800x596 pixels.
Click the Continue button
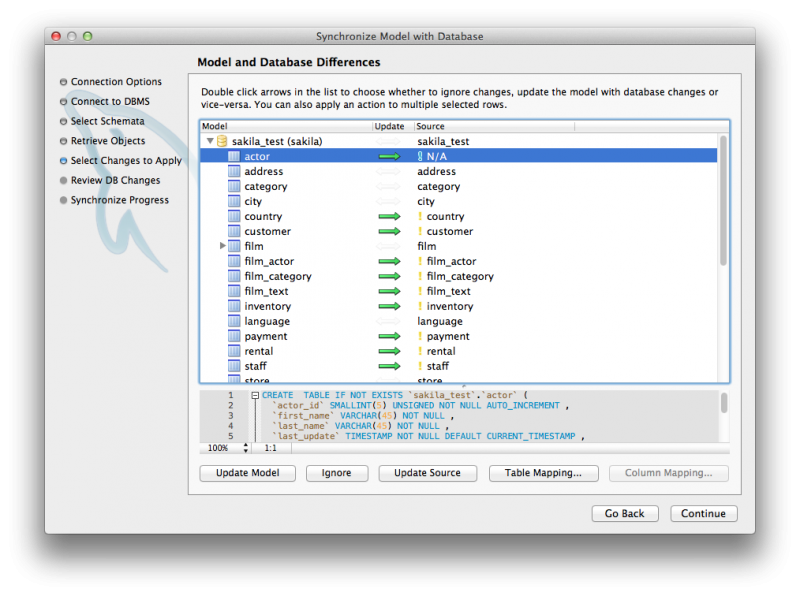(704, 513)
